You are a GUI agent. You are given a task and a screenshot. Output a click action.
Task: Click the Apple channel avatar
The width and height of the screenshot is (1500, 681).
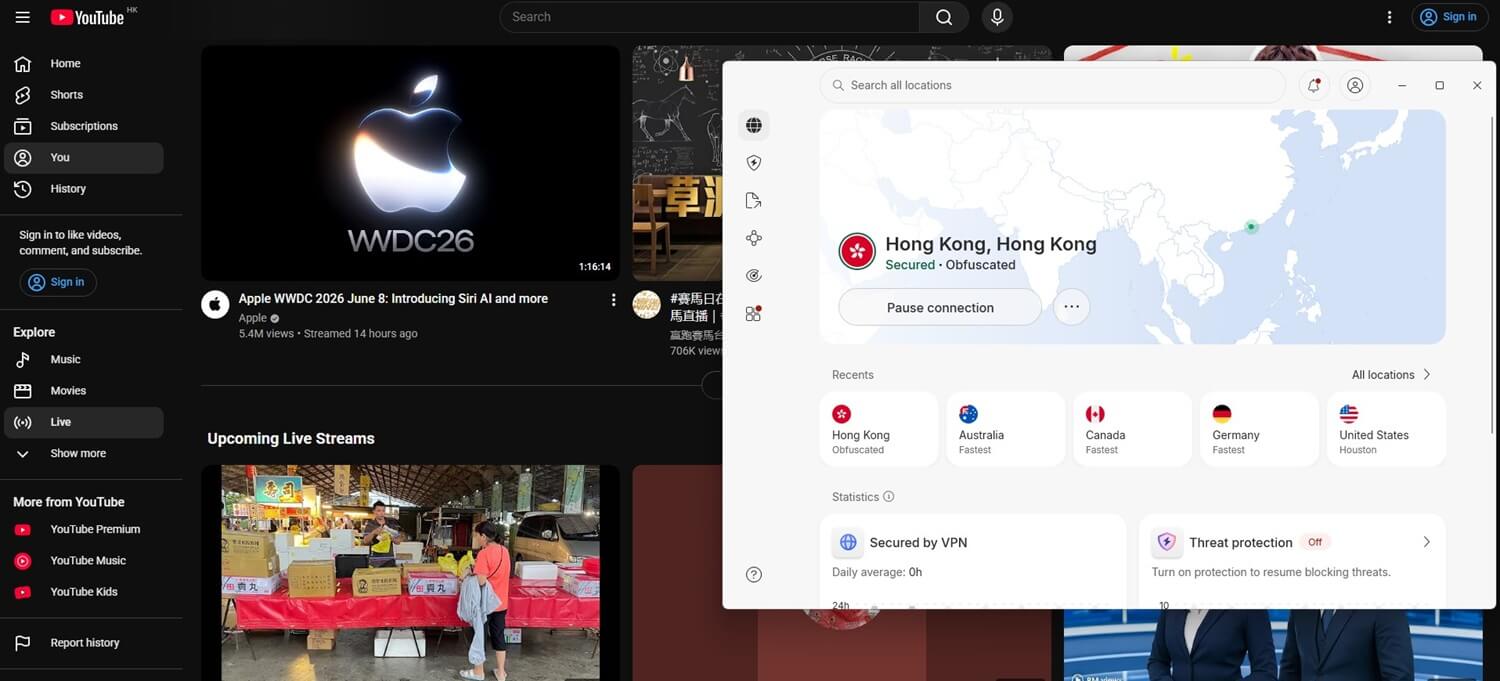click(x=215, y=305)
